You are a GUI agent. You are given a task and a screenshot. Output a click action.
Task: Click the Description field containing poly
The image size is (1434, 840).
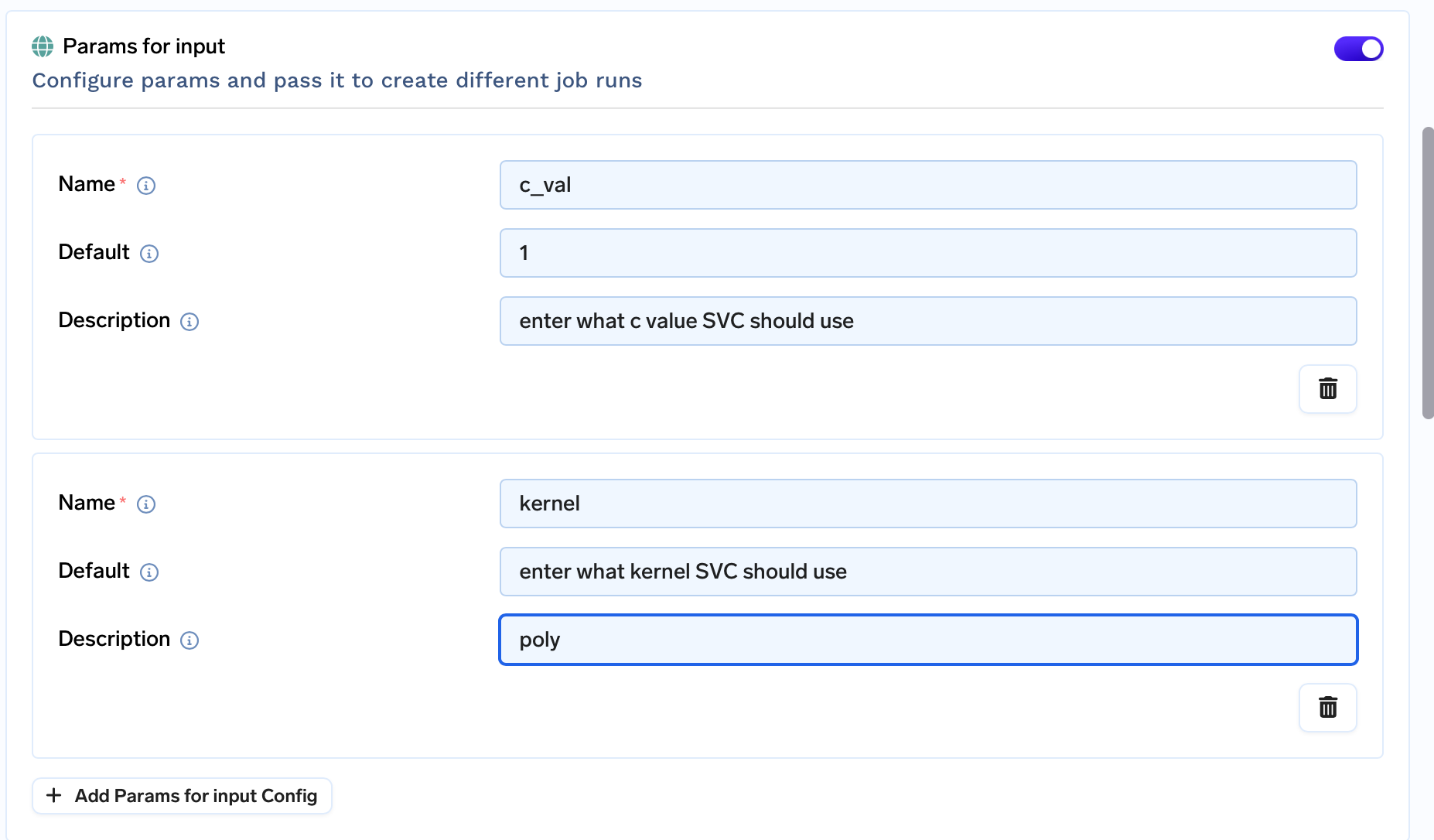[927, 640]
